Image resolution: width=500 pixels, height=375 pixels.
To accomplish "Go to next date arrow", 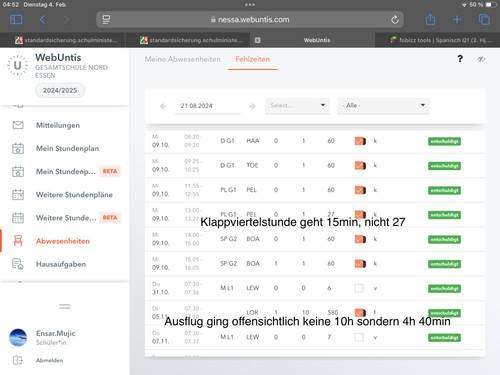I will [252, 106].
